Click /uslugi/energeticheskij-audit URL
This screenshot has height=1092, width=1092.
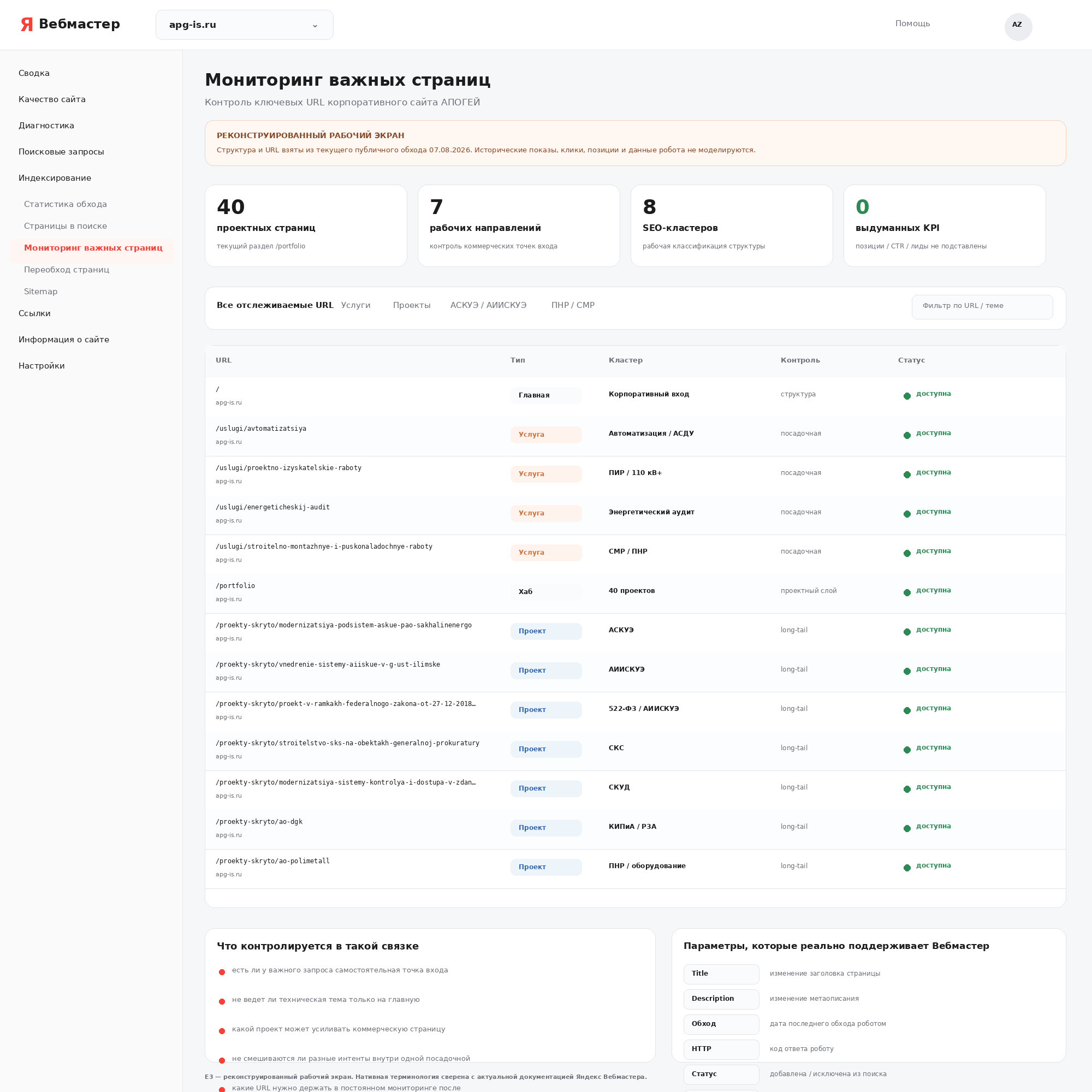(273, 507)
